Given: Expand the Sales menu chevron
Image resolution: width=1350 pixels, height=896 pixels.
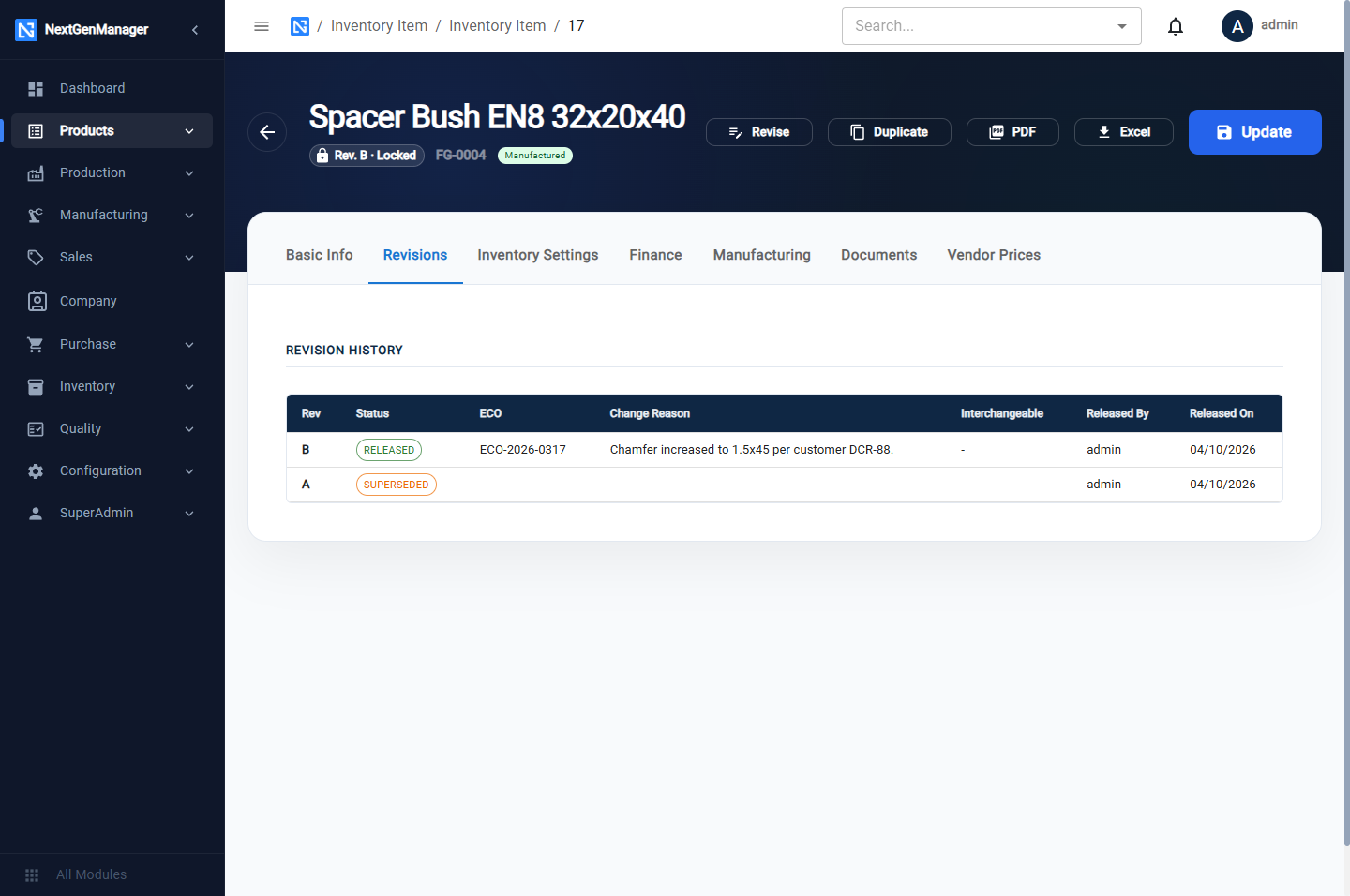Looking at the screenshot, I should click(x=189, y=258).
